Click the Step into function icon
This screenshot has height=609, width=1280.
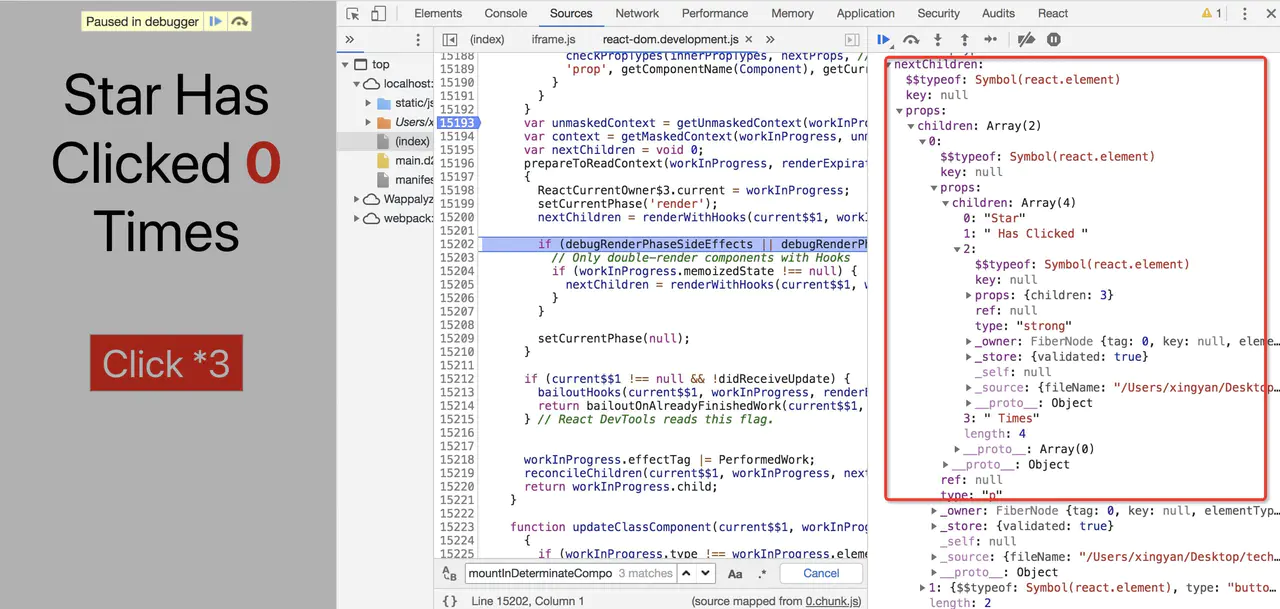[x=938, y=39]
